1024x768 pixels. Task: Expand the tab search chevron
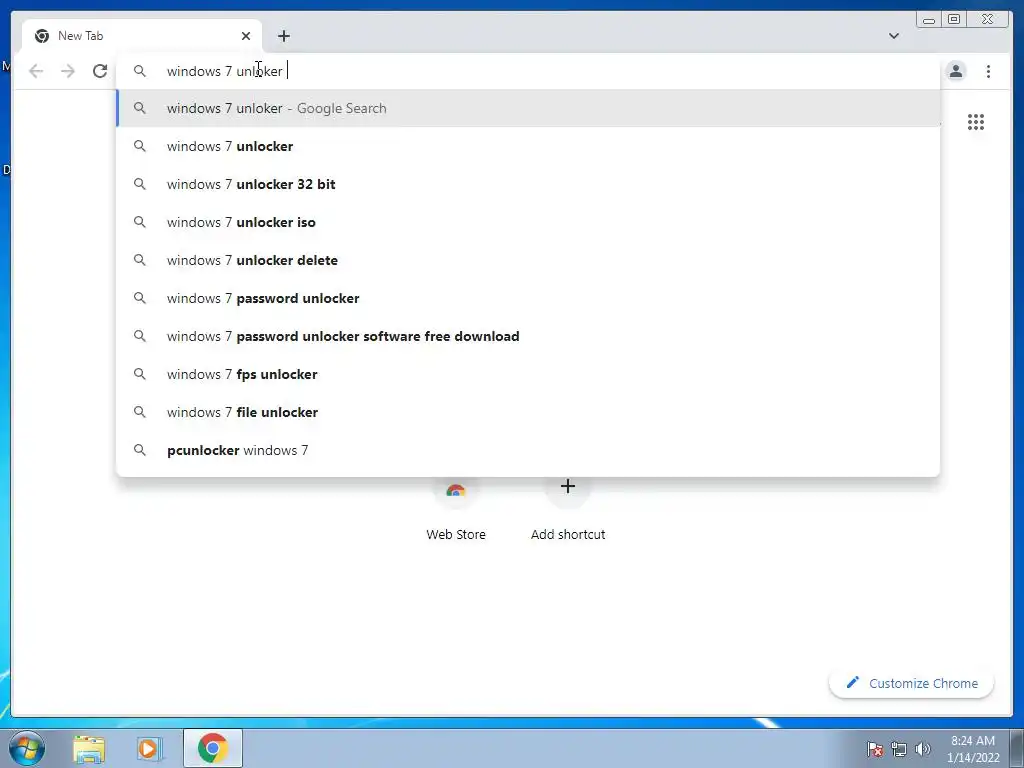pos(893,36)
